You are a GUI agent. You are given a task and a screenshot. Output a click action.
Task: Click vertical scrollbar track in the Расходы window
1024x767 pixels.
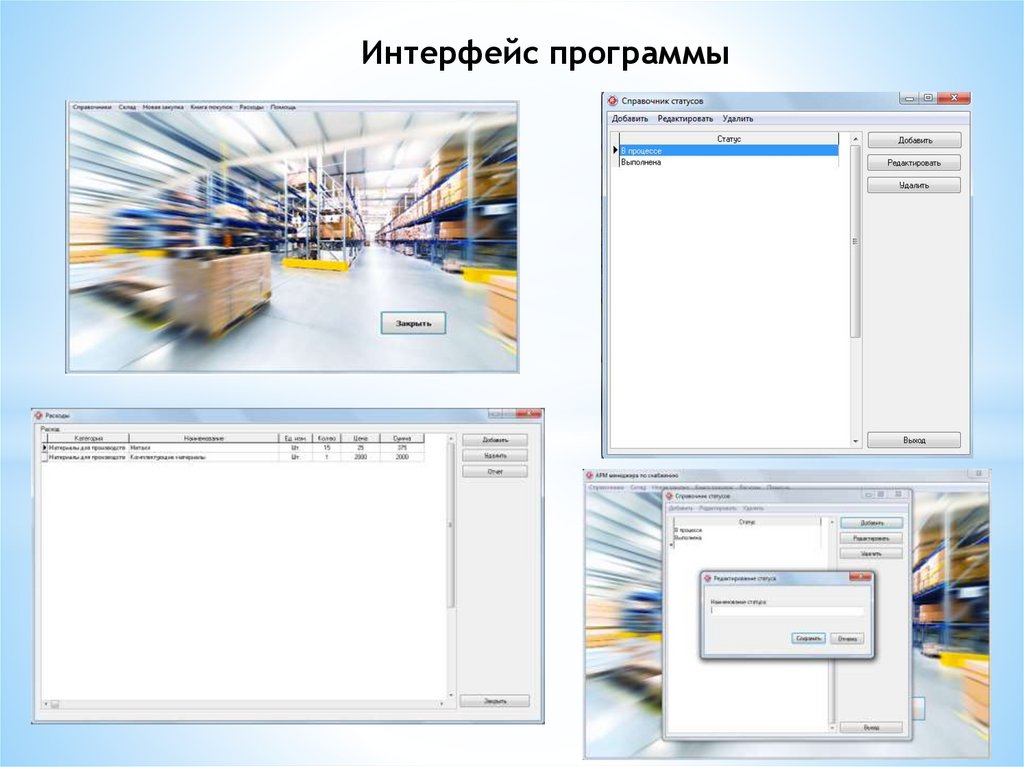coord(450,650)
